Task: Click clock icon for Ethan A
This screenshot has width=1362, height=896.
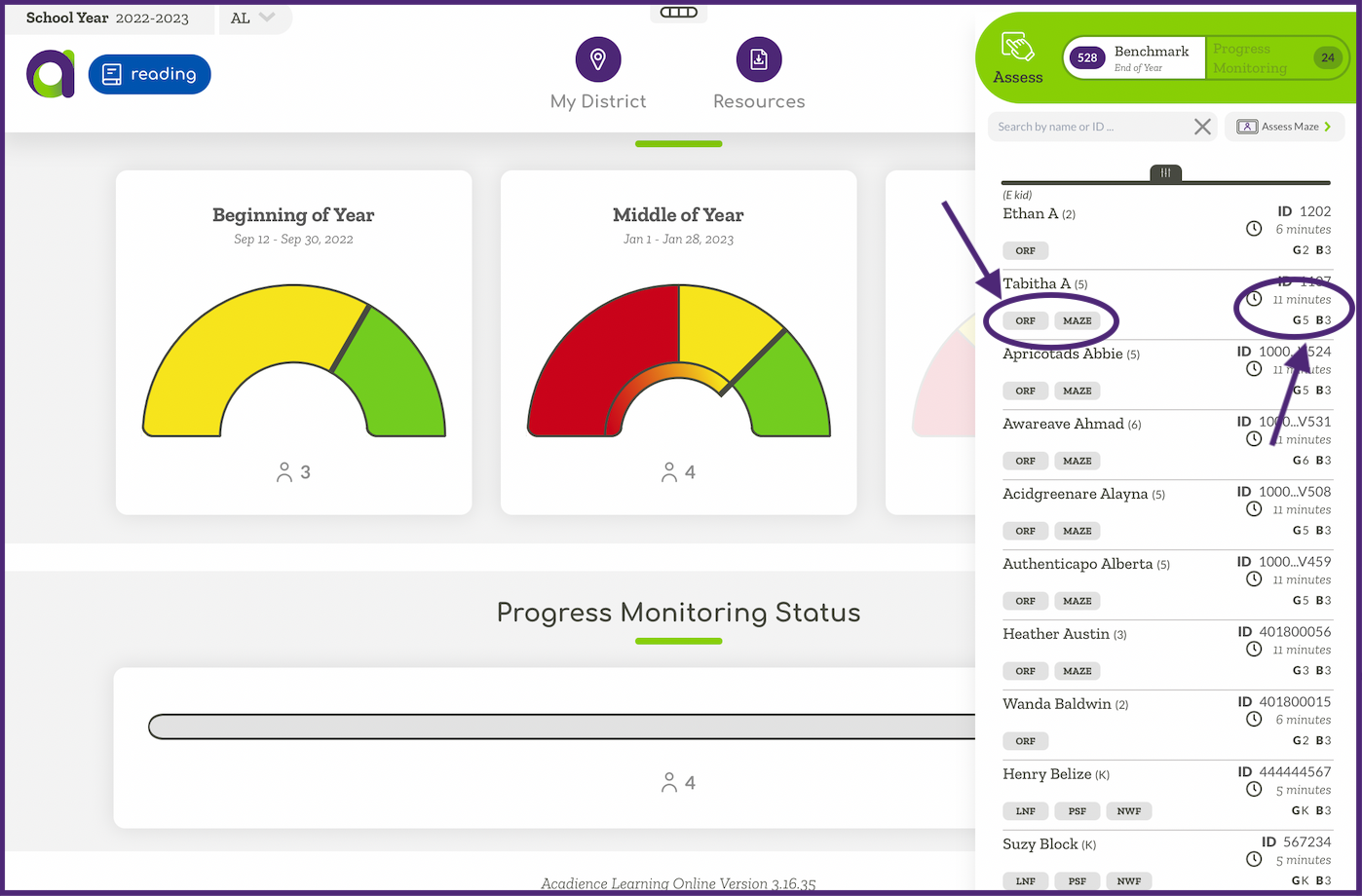Action: (x=1254, y=229)
